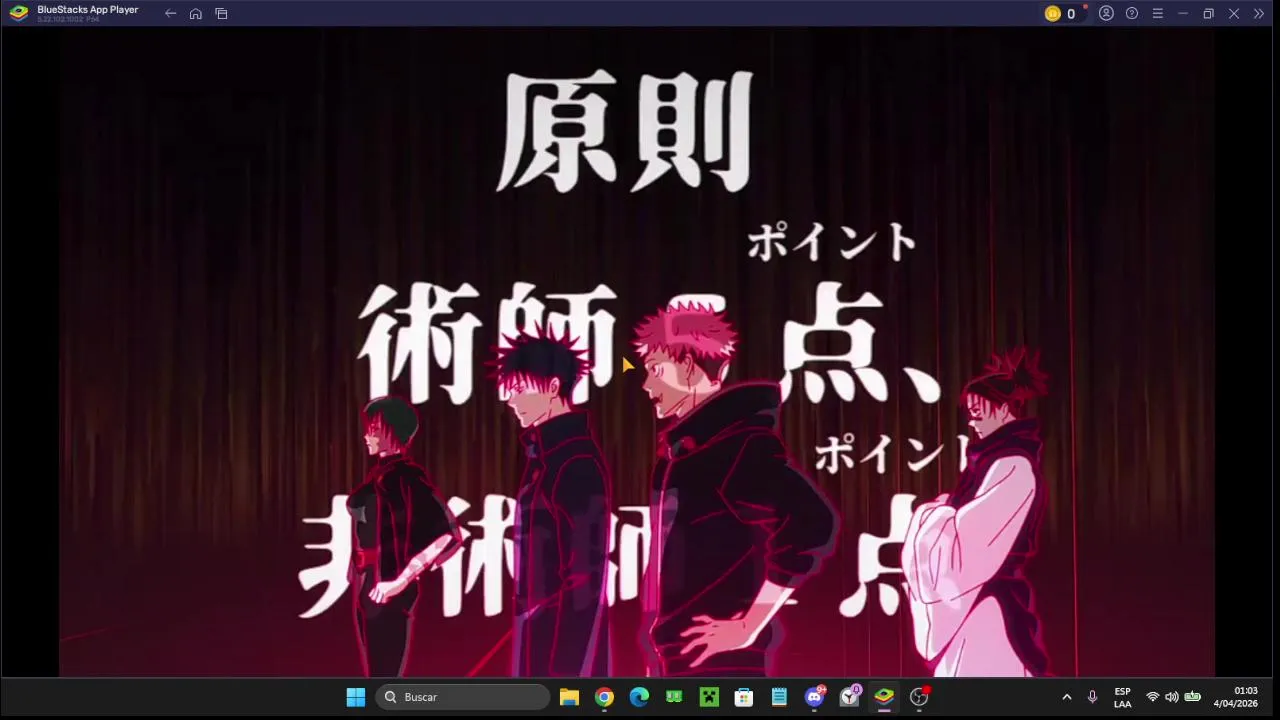Launch Microsoft Edge from taskbar
This screenshot has height=720, width=1280.
pyautogui.click(x=639, y=697)
